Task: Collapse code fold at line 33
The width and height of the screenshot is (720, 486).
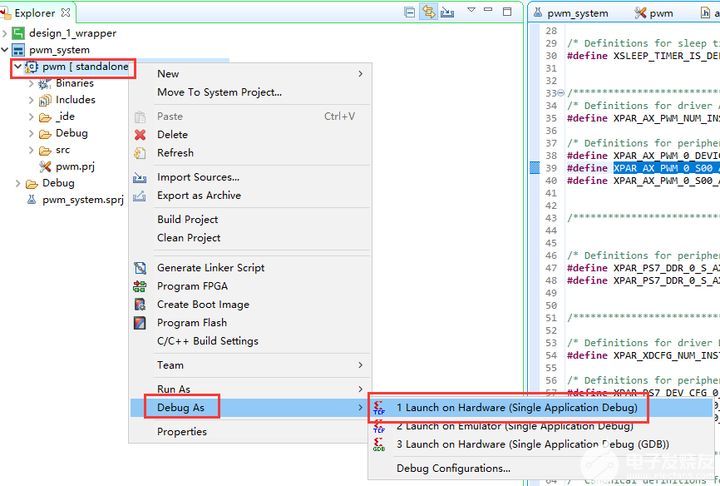Action: [x=561, y=93]
